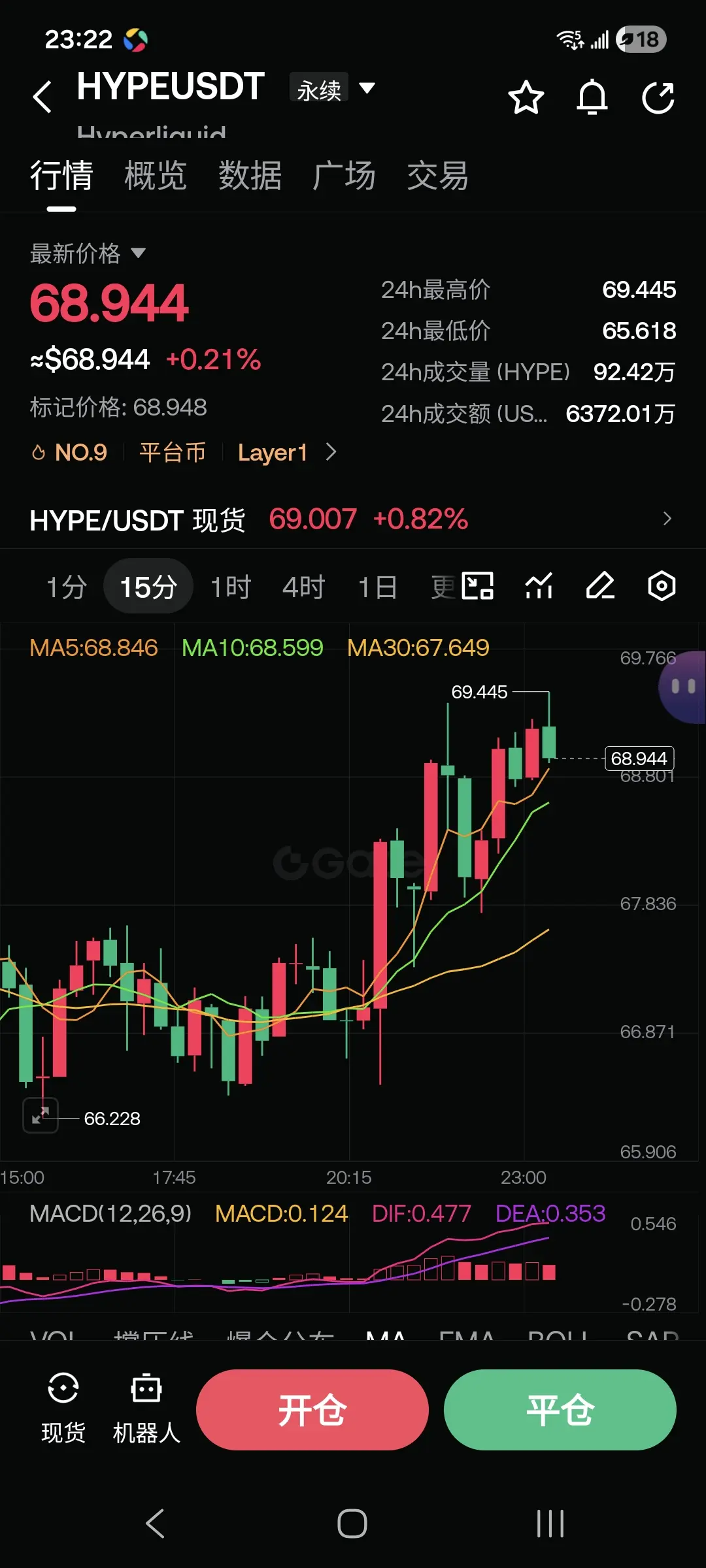Switch to the 数据 tab
Screen dimensions: 706x1568
(x=250, y=176)
